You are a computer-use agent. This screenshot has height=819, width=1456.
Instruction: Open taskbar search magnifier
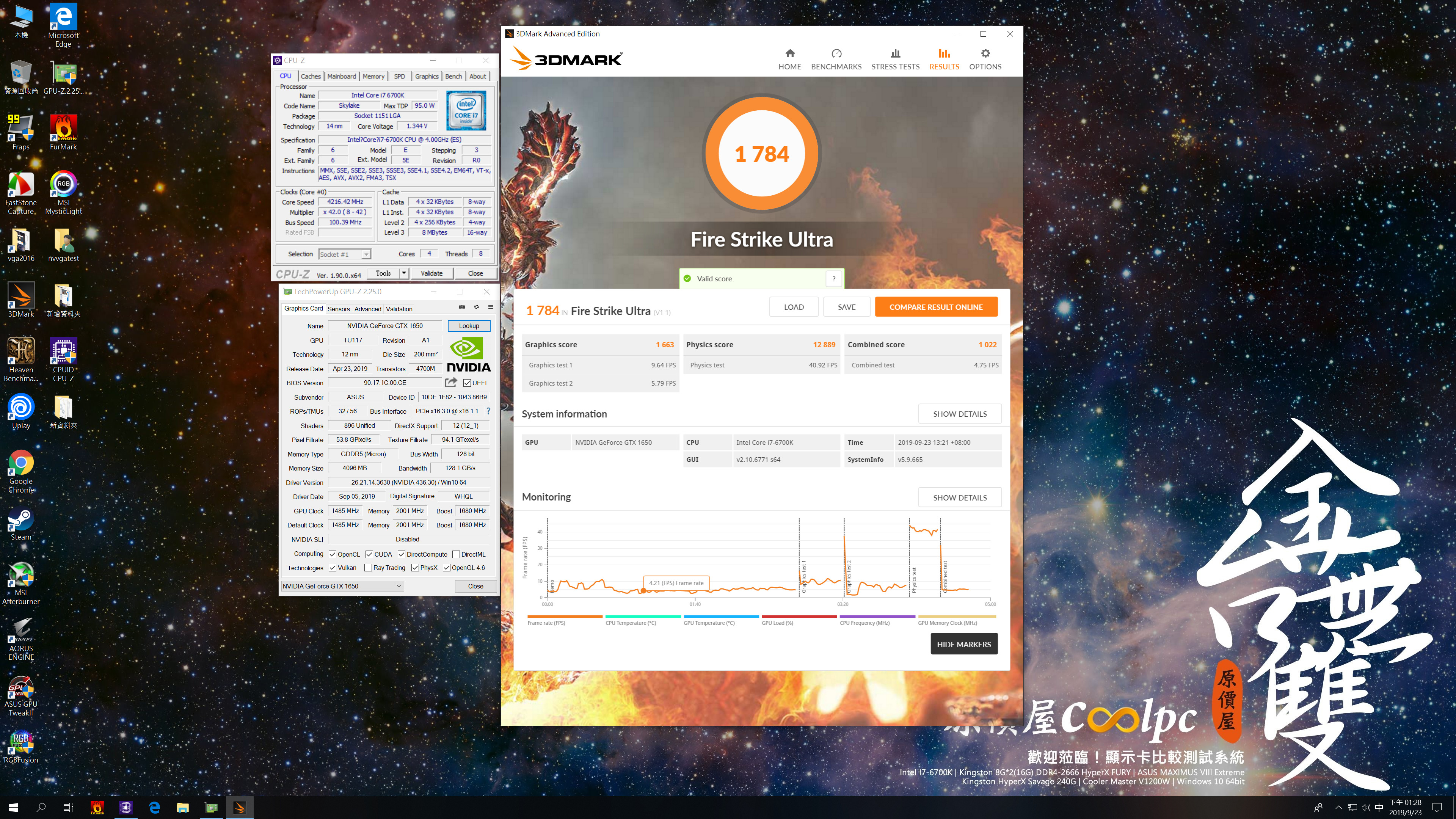pyautogui.click(x=41, y=808)
